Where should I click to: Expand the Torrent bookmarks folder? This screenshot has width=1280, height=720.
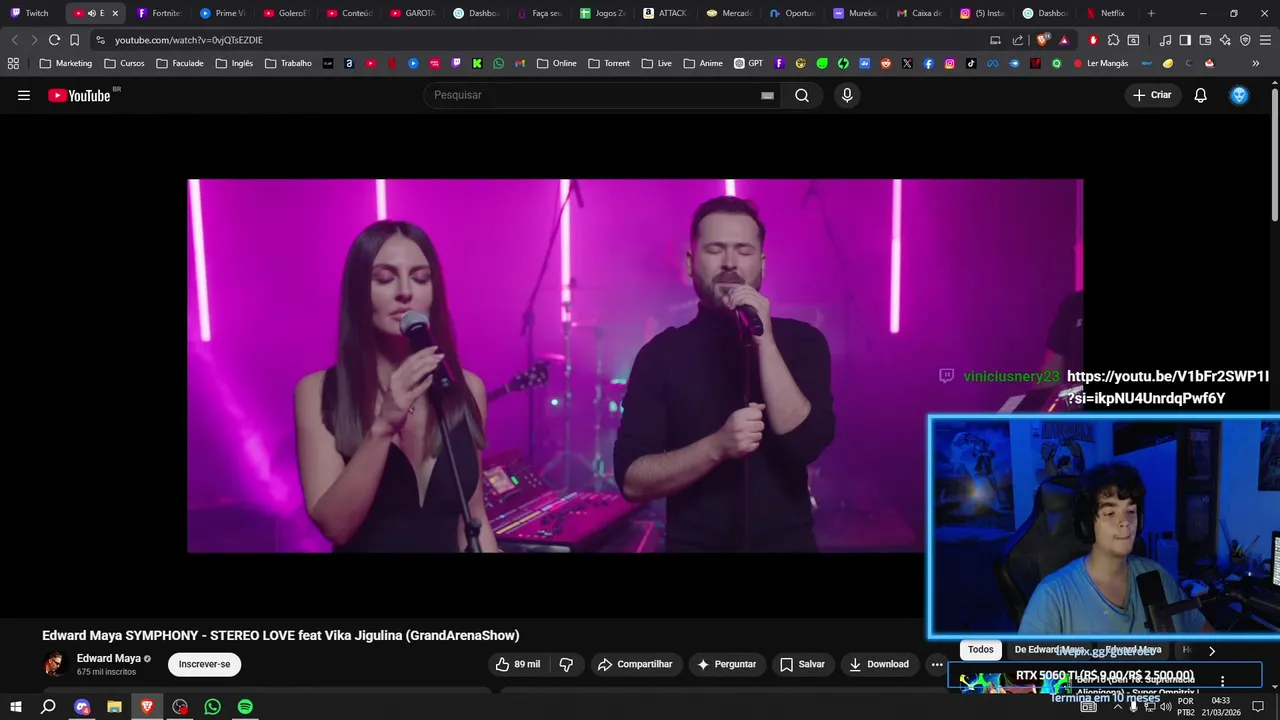point(609,63)
